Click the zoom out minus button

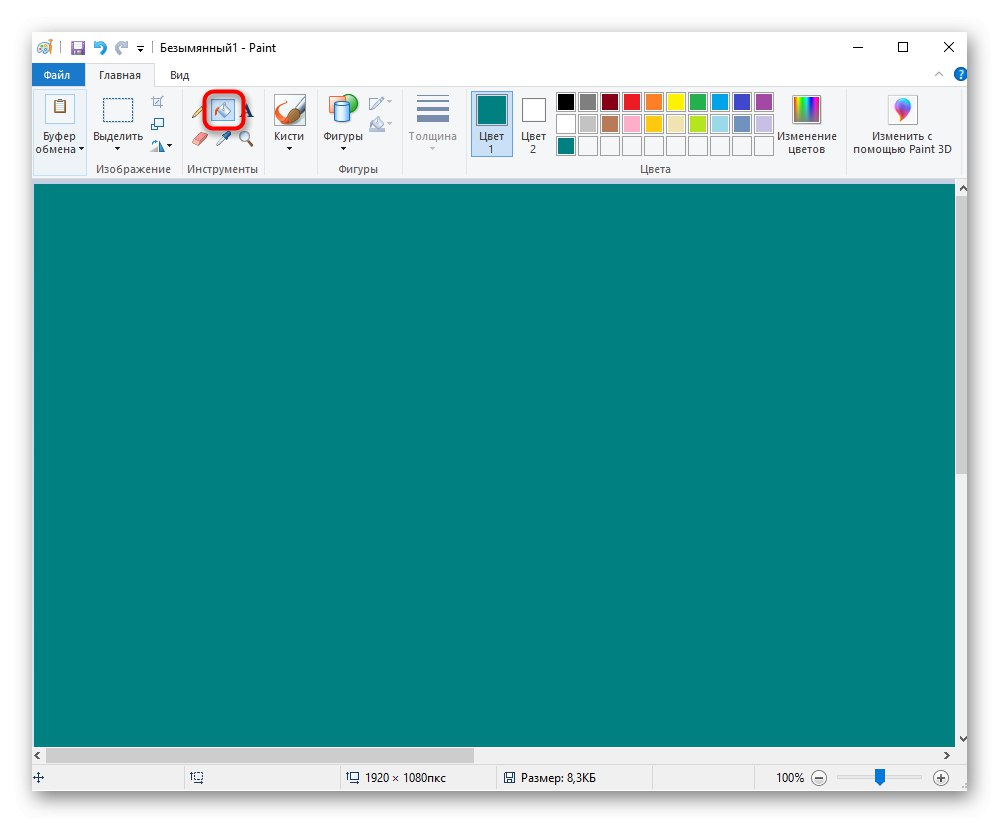[x=819, y=778]
